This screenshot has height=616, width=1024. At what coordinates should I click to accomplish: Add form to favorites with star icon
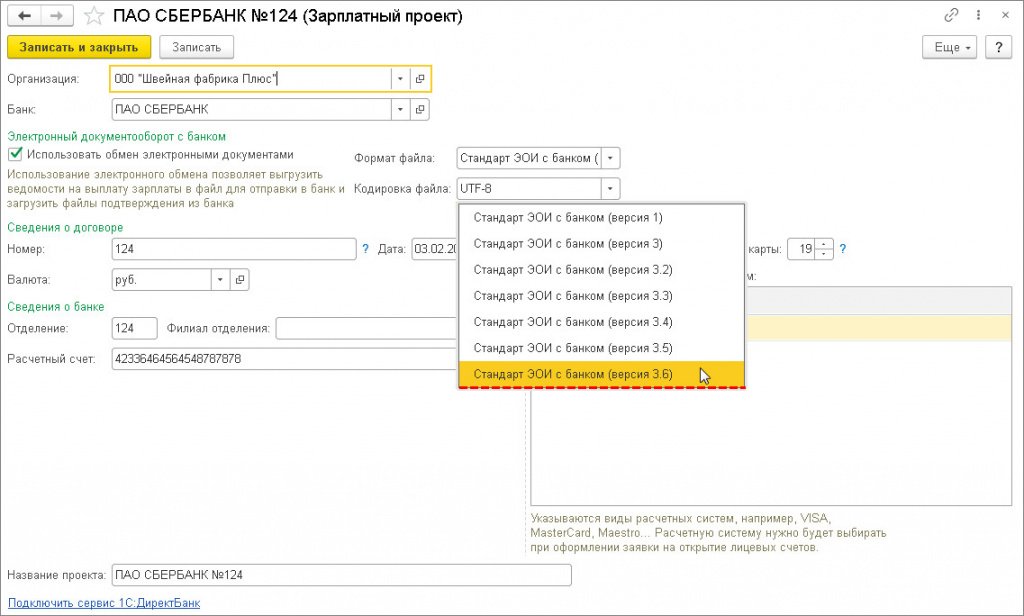coord(93,16)
